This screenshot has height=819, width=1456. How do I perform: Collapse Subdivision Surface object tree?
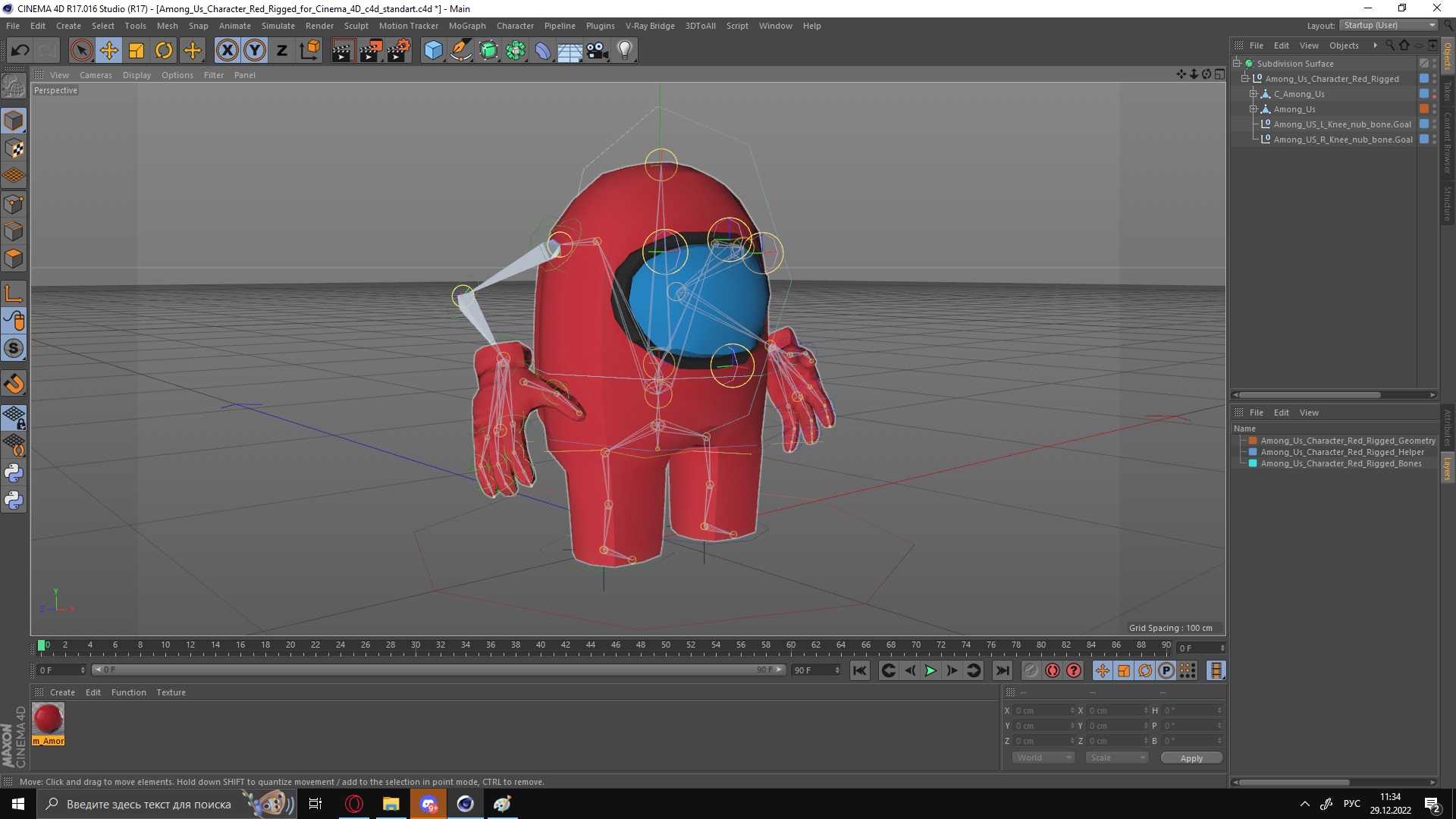pos(1238,64)
